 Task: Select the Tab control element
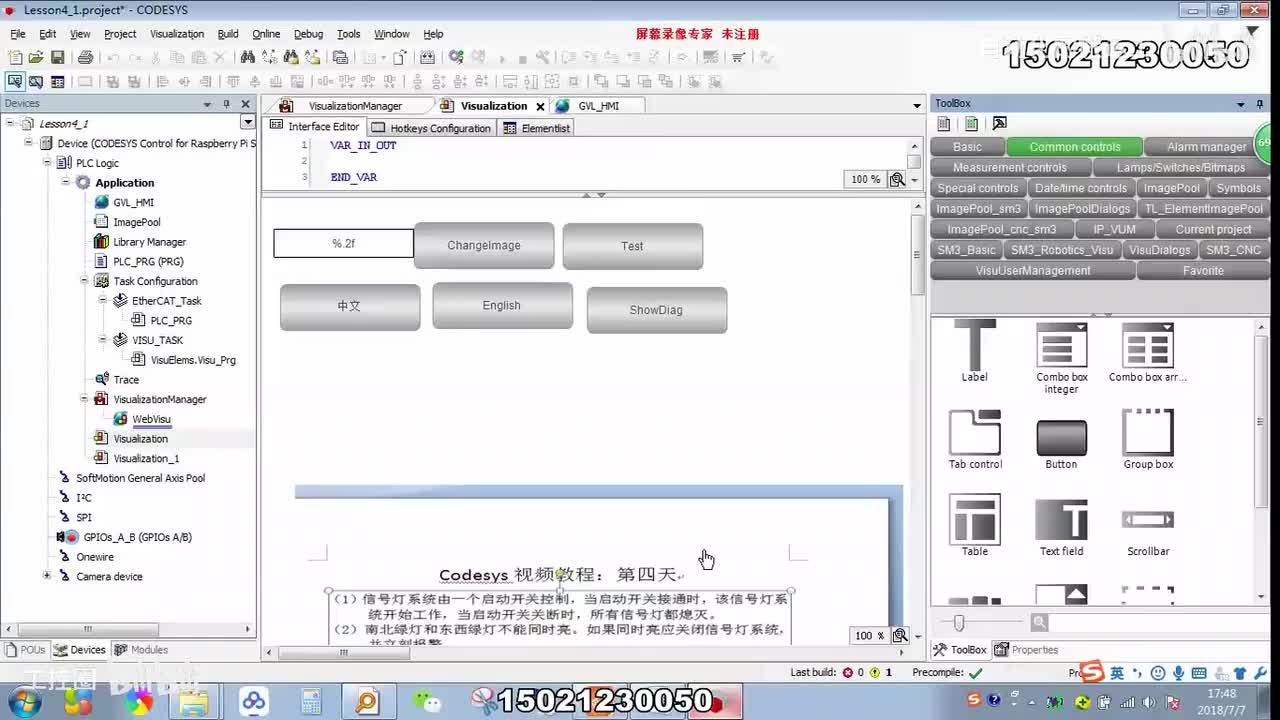[975, 439]
